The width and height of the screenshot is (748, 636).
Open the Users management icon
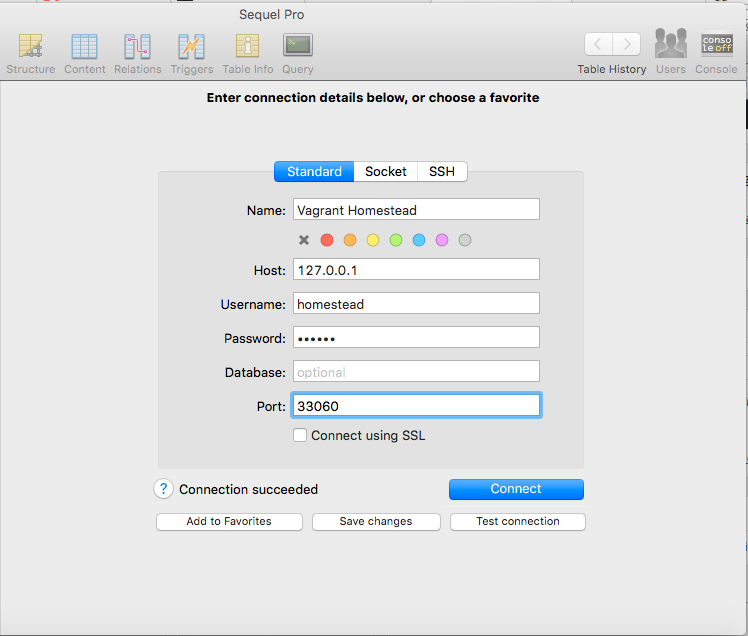671,43
